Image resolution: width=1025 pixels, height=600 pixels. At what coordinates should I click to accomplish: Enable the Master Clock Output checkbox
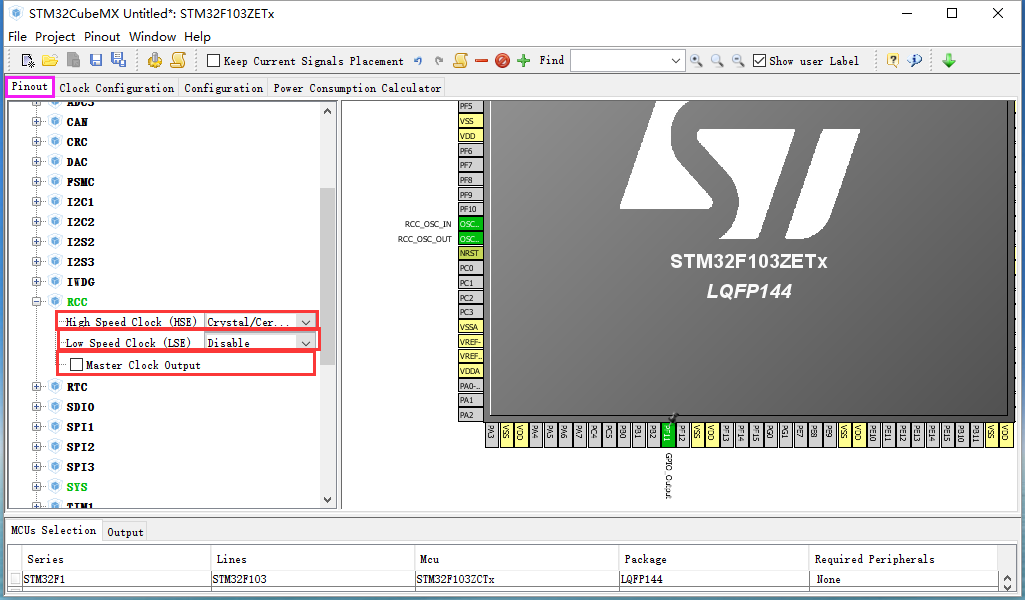[x=76, y=365]
